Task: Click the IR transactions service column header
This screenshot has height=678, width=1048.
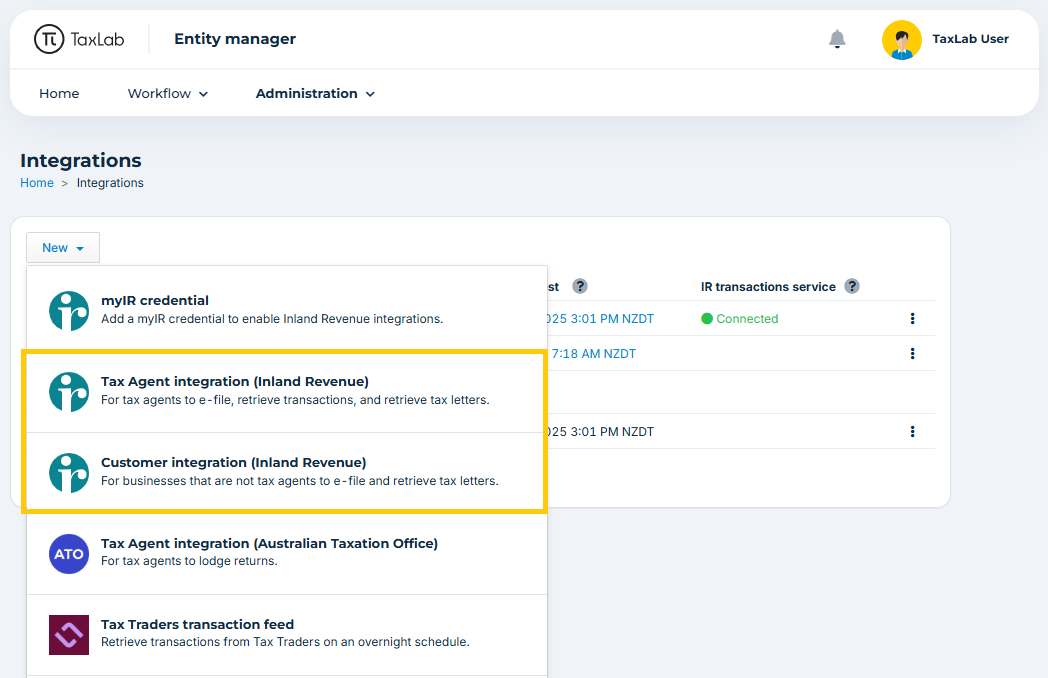Action: coord(768,287)
